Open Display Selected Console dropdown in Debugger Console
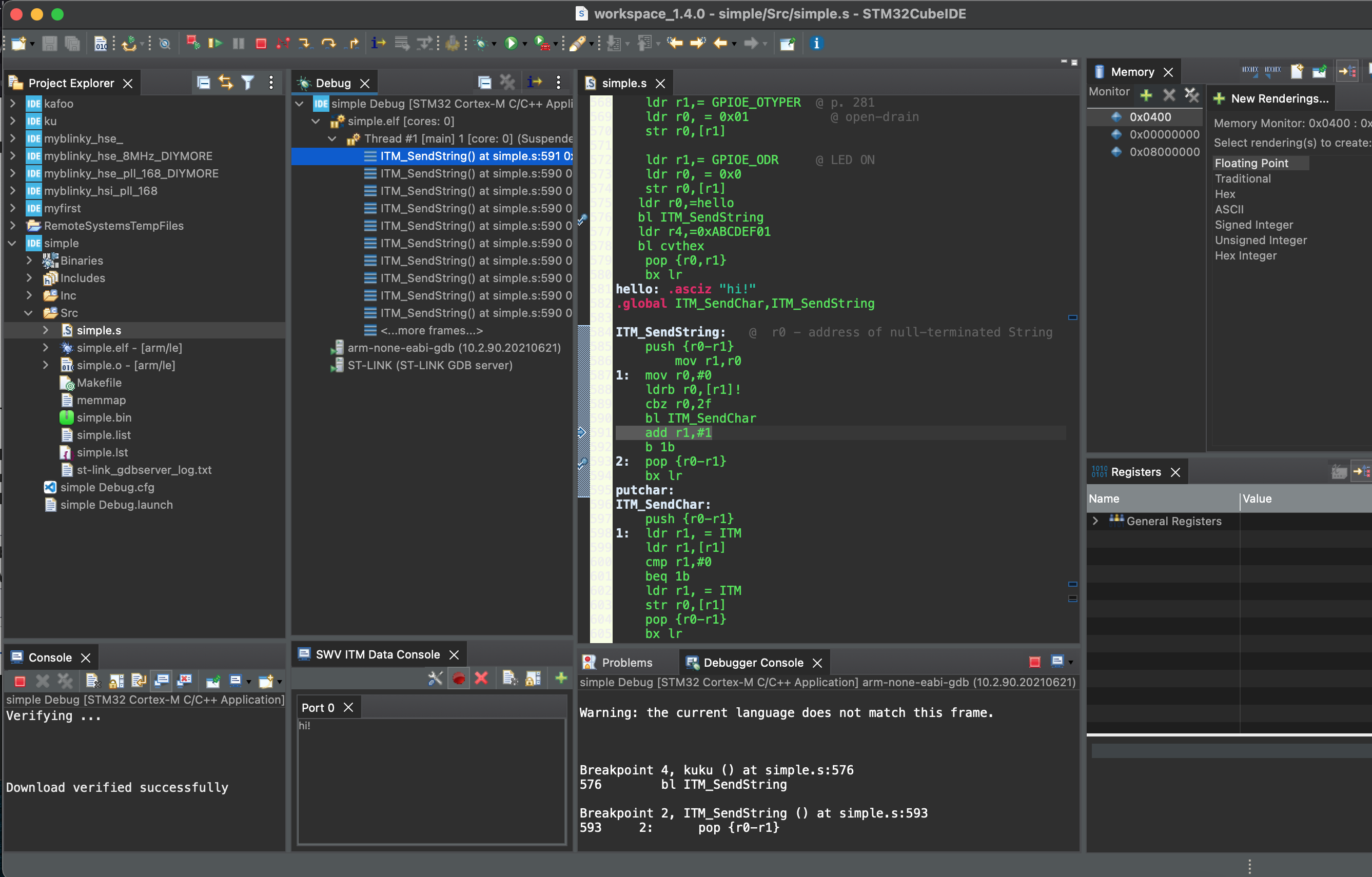The height and width of the screenshot is (877, 1372). pos(1071,662)
